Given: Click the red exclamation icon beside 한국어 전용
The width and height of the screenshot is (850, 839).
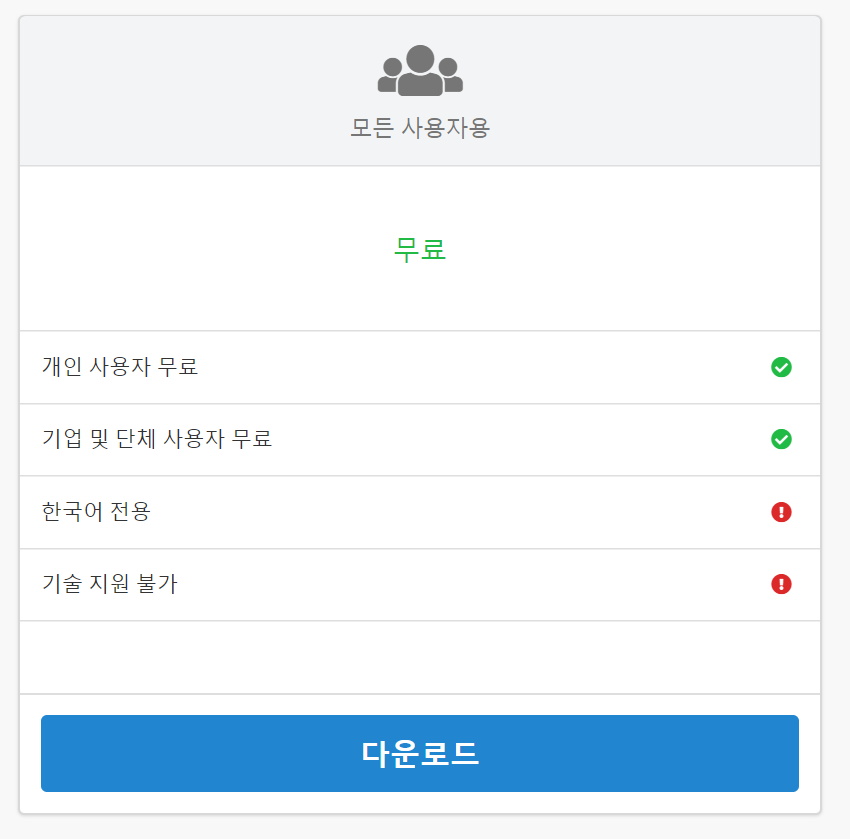Looking at the screenshot, I should coord(781,512).
